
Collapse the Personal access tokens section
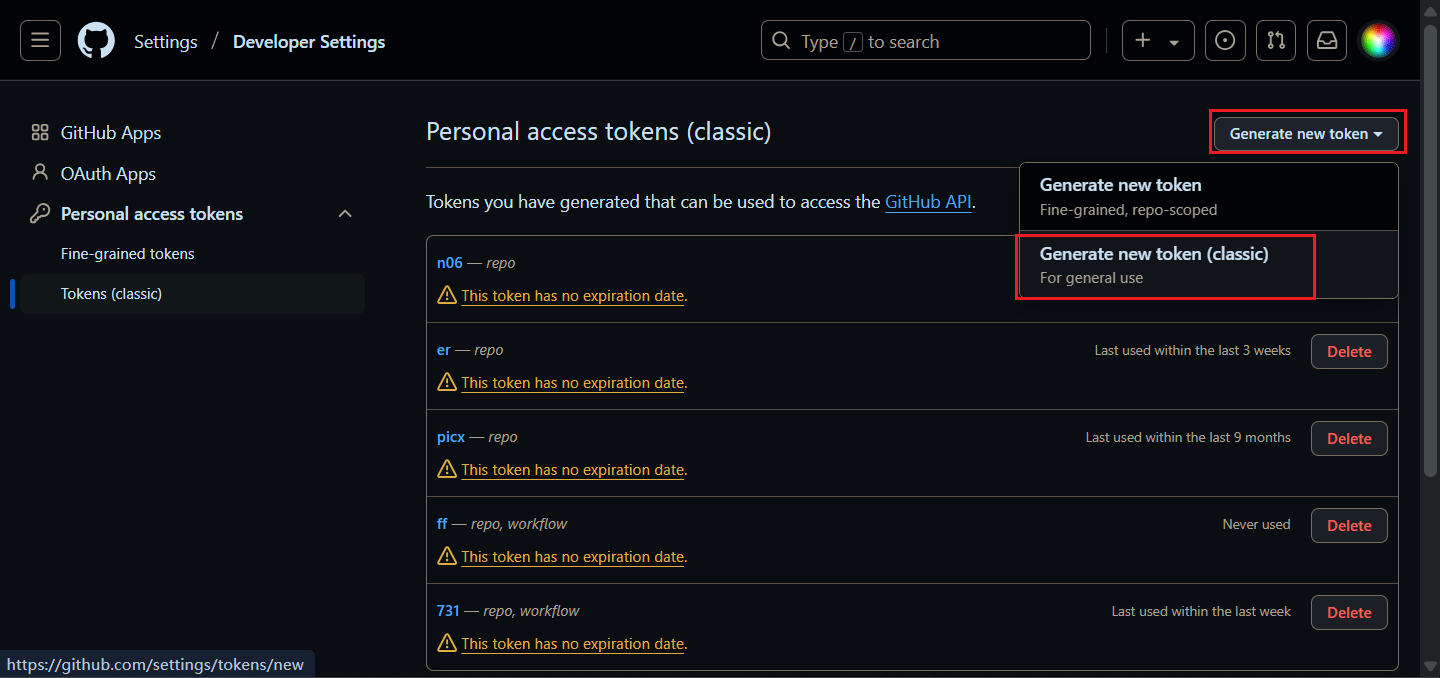pyautogui.click(x=345, y=213)
